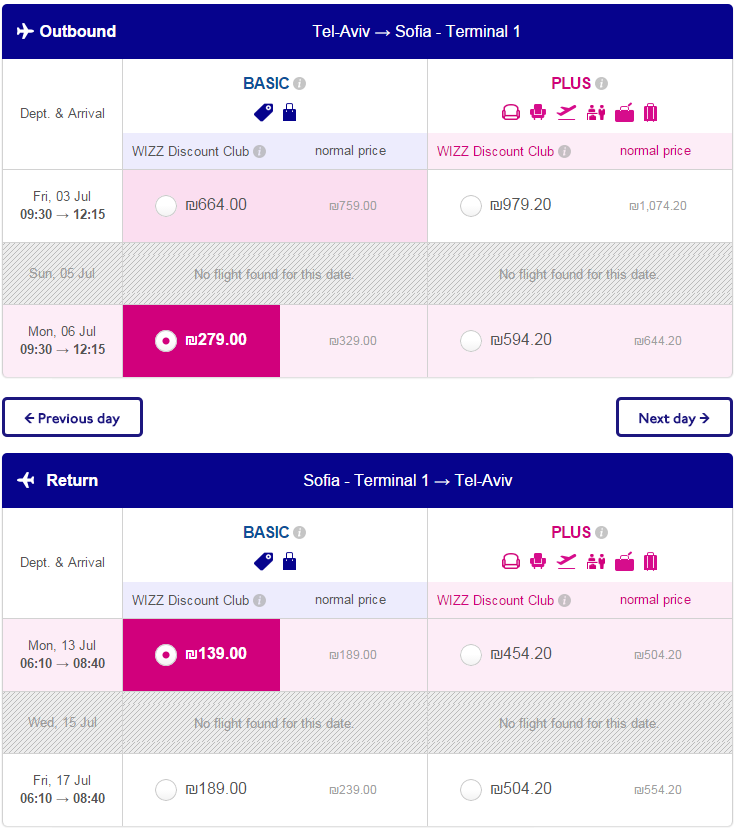Select the ₪454.20 PLUS return fare Mon 13 Jul
The image size is (735, 829).
[471, 655]
